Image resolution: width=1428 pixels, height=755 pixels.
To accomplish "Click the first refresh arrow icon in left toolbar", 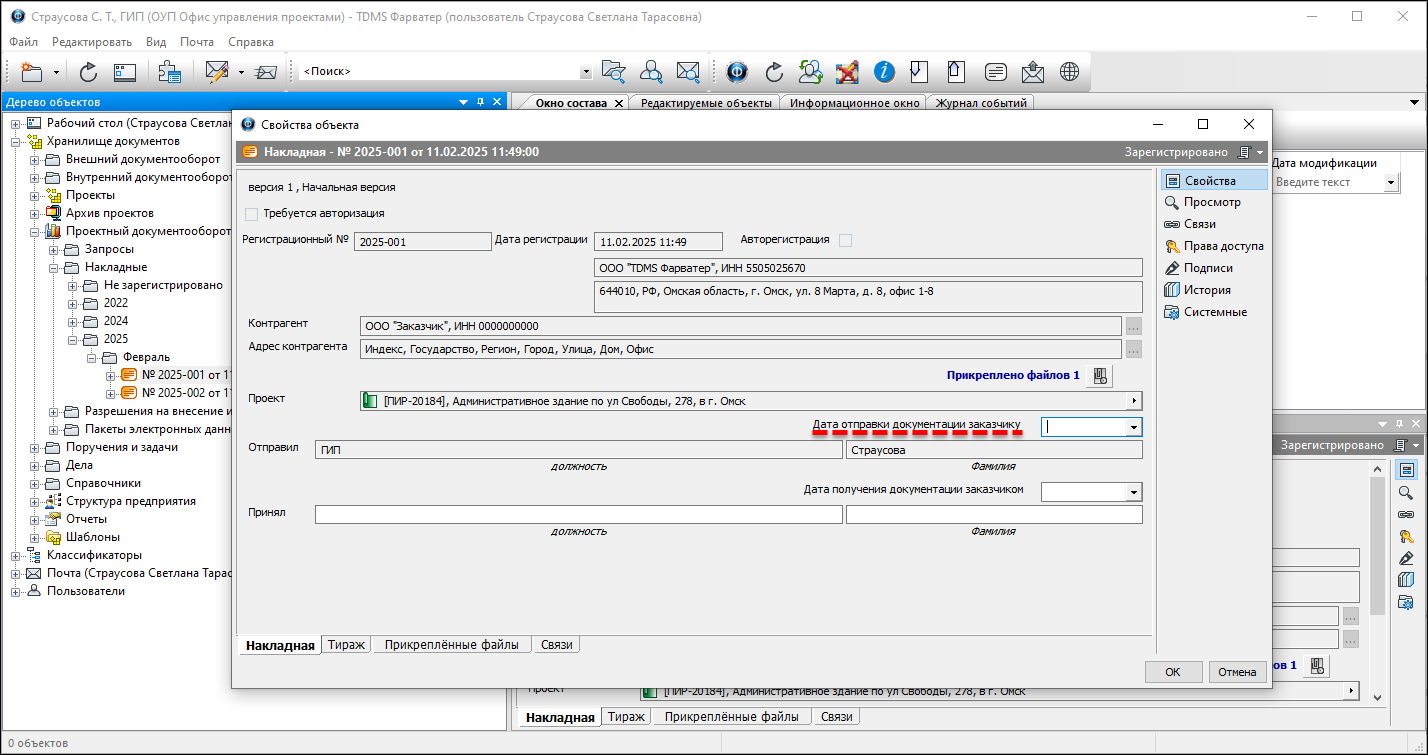I will (88, 72).
